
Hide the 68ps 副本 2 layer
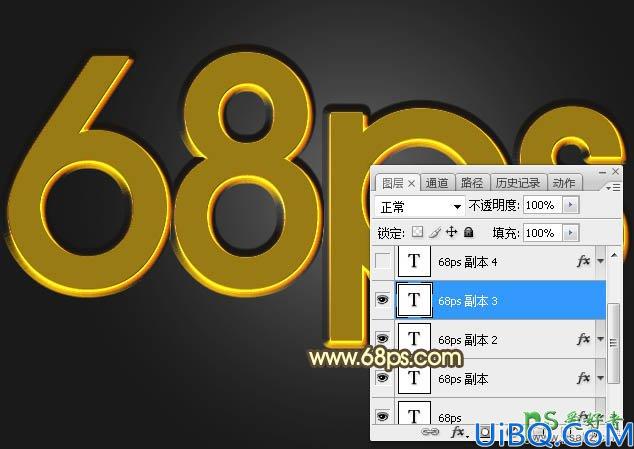(383, 338)
